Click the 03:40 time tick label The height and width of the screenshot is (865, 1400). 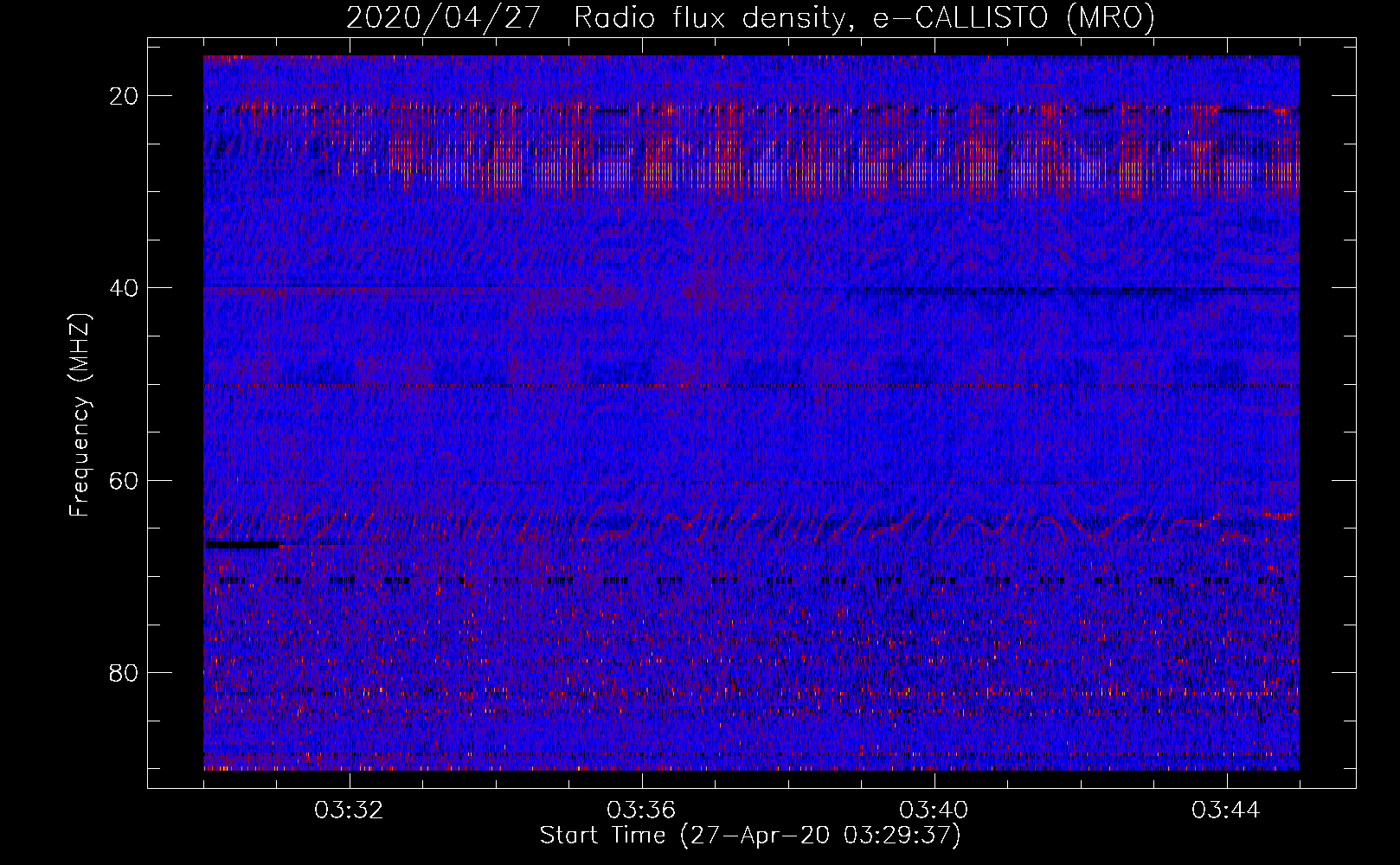click(934, 811)
